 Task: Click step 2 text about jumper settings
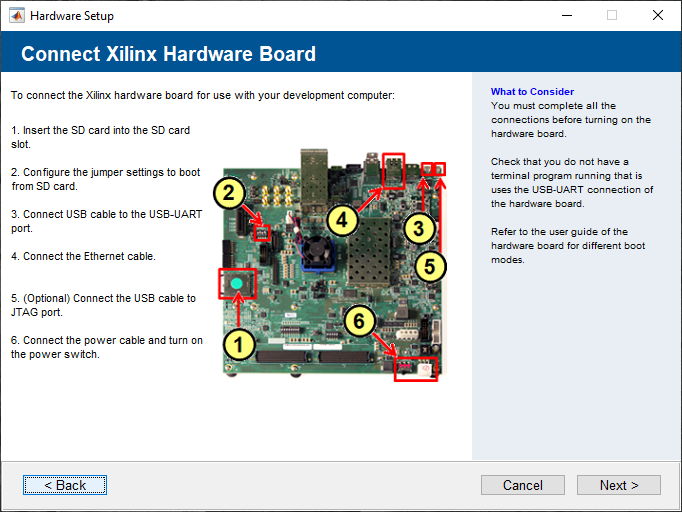coord(106,179)
